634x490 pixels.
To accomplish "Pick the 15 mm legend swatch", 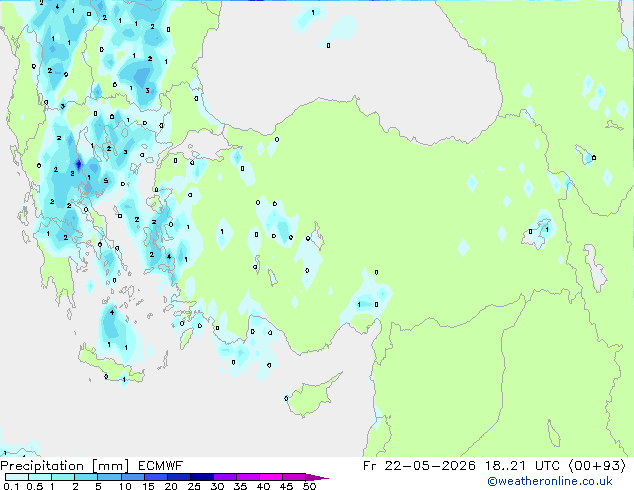I will (x=155, y=477).
